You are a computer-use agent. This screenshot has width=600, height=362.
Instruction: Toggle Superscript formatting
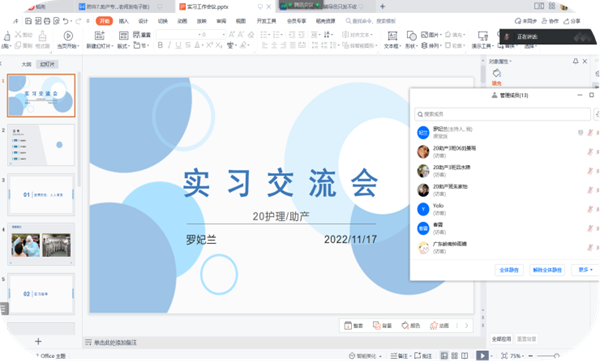tap(209, 45)
